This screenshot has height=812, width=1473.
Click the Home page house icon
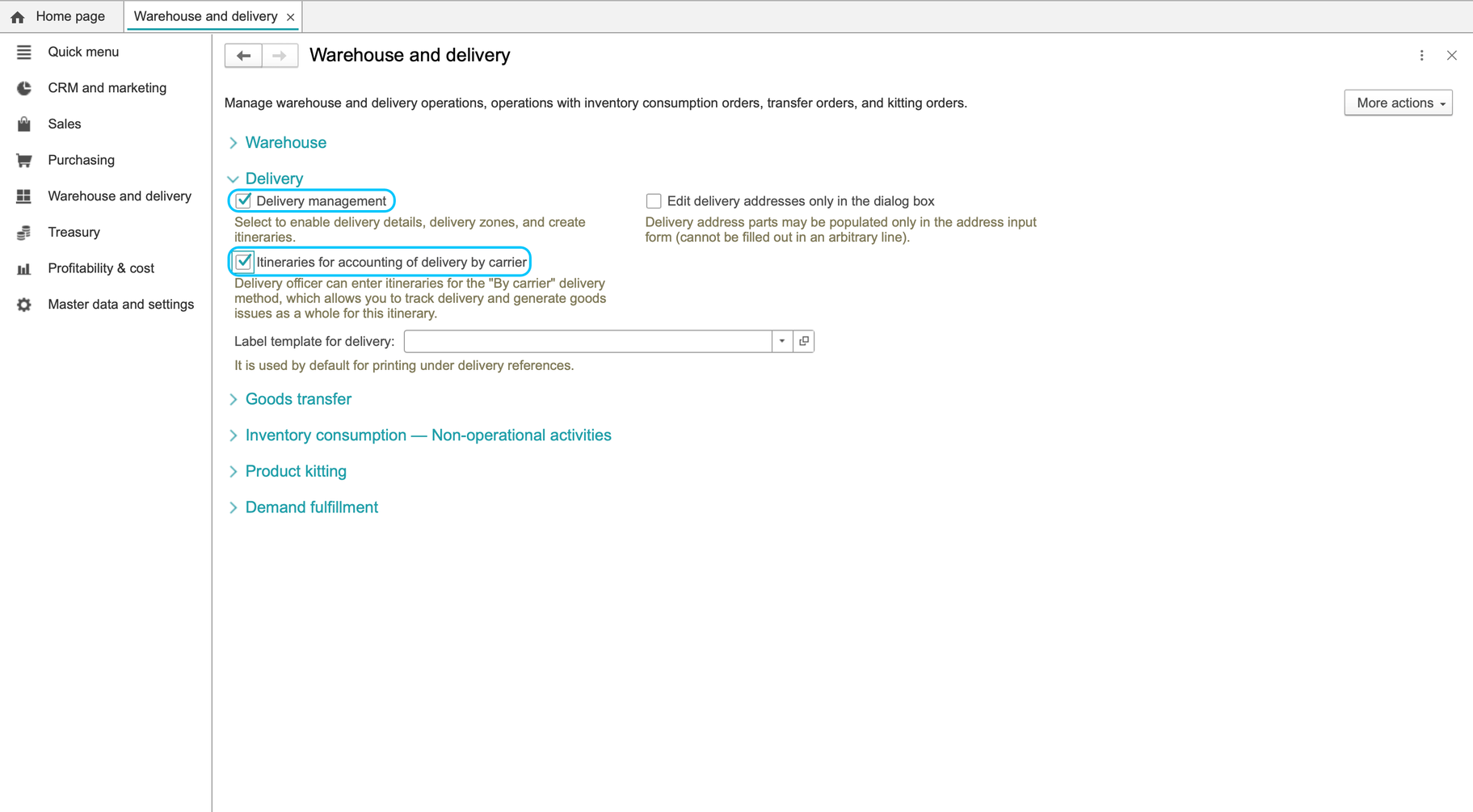[x=18, y=17]
